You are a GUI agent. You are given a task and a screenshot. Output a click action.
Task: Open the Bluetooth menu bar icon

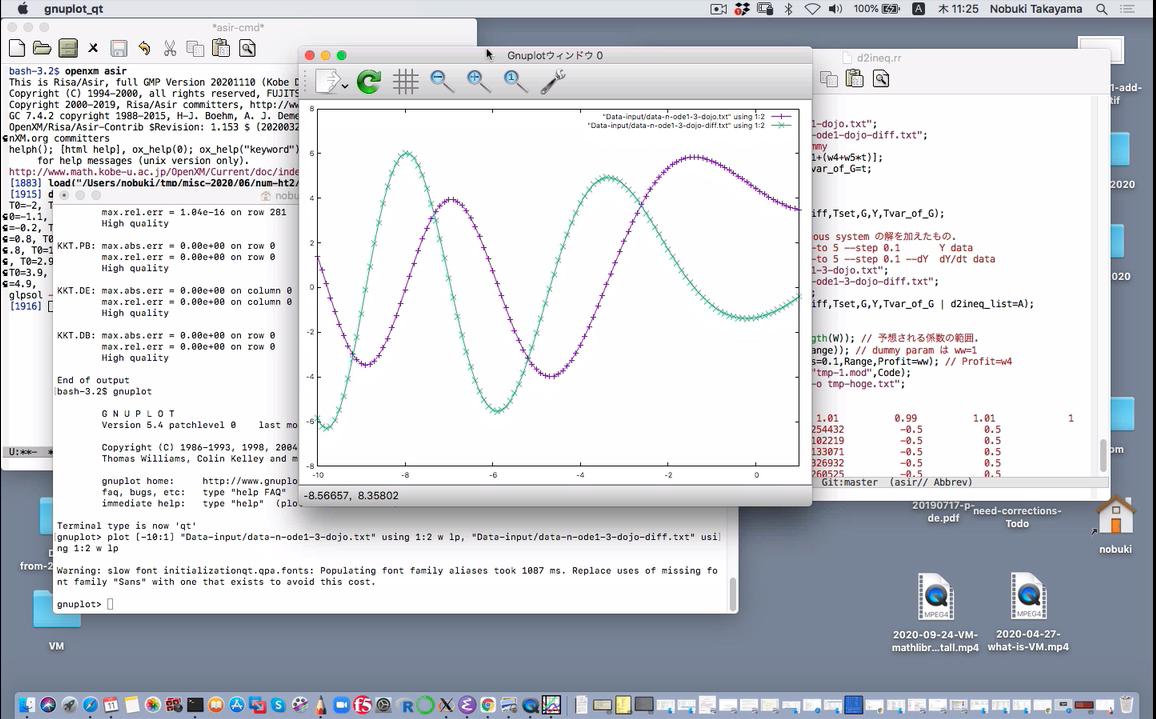(x=788, y=9)
